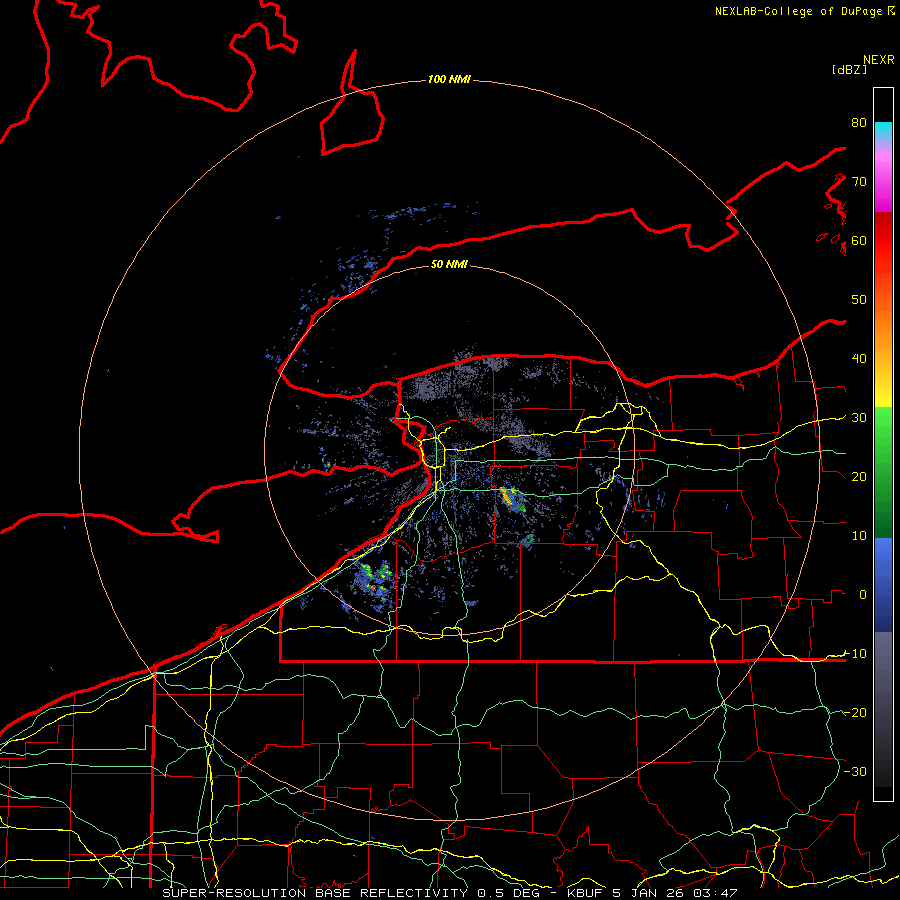900x900 pixels.
Task: Click the 60 value on the dBZ scale
Action: (859, 241)
